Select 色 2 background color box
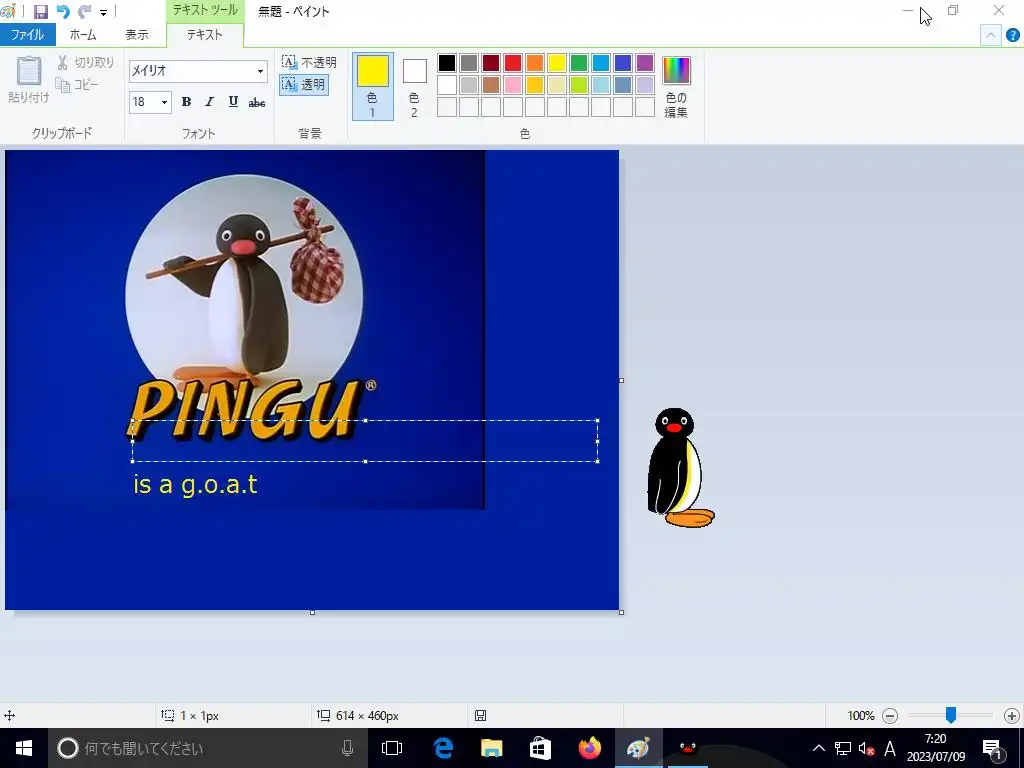 tap(414, 86)
